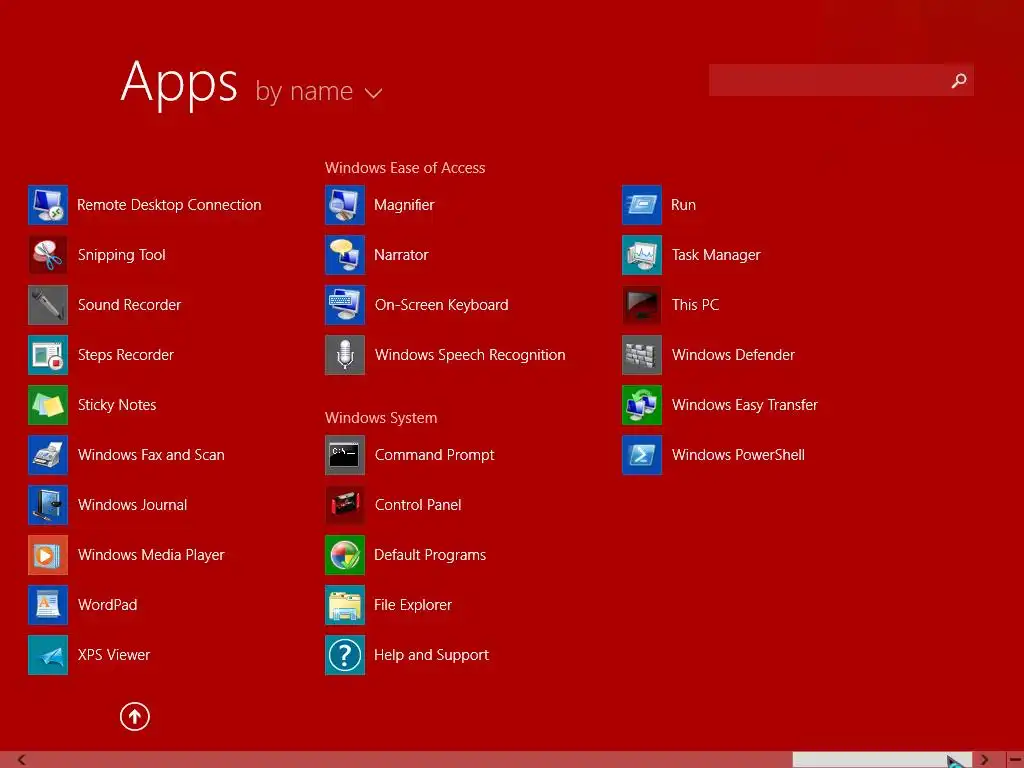
Task: Open the Magnifier icon
Action: click(345, 205)
